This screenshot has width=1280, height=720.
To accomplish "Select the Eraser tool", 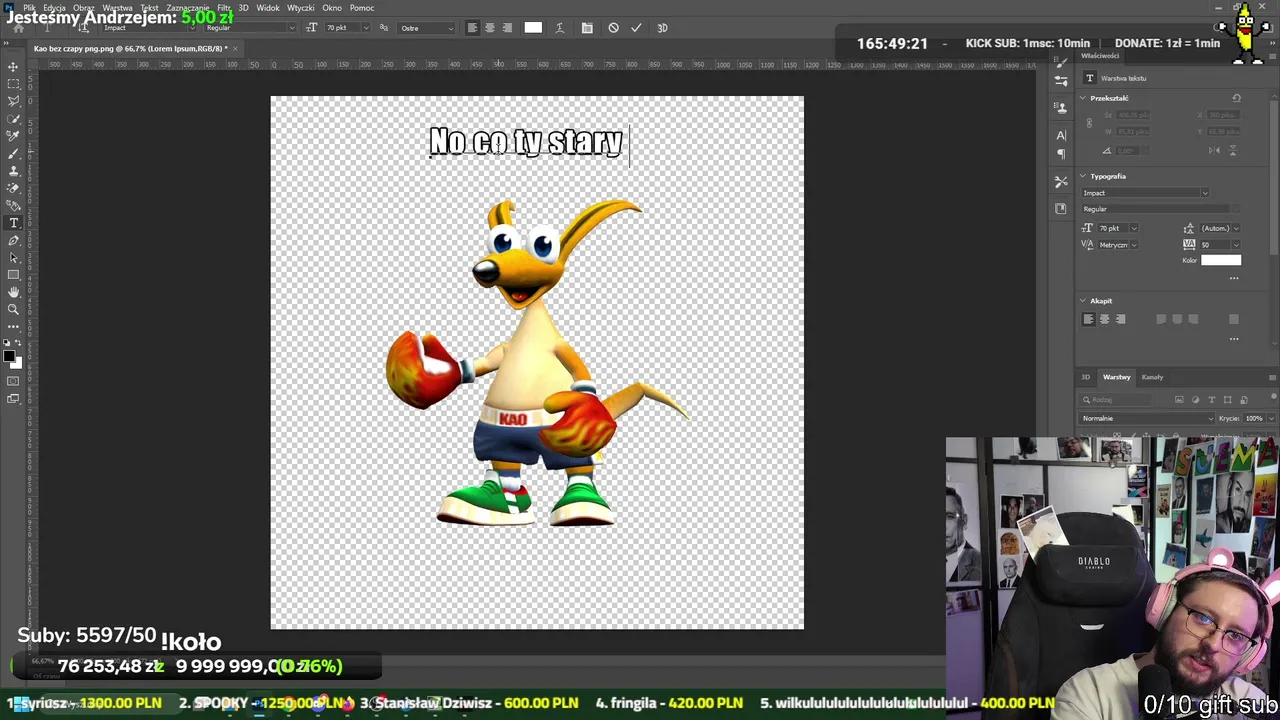I will 13,188.
